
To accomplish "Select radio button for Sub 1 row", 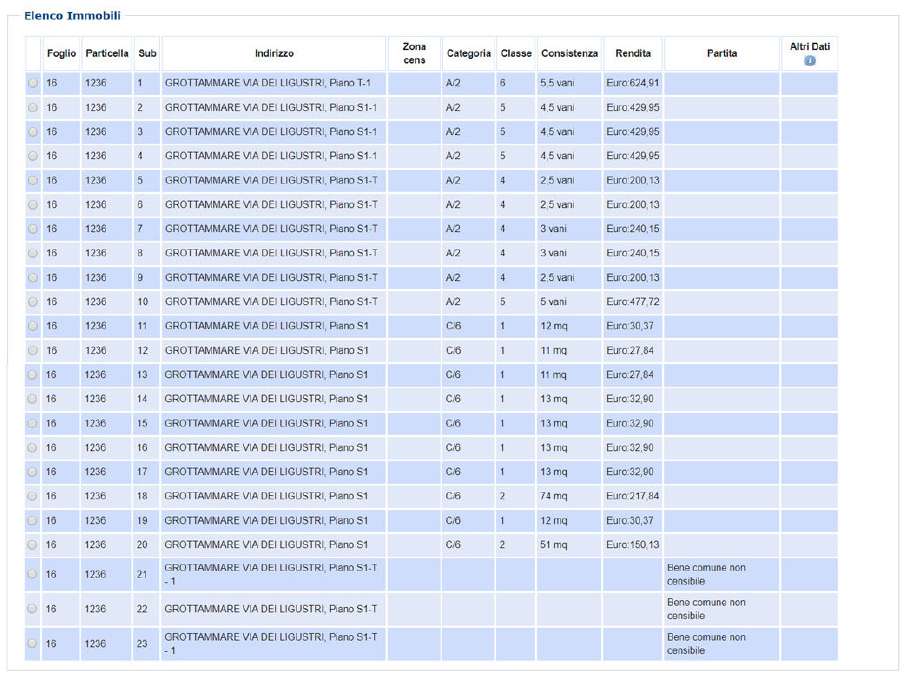I will [x=33, y=83].
